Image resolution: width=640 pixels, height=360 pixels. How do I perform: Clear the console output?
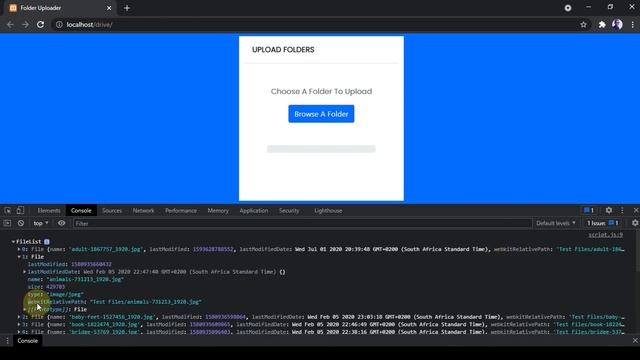coord(21,223)
